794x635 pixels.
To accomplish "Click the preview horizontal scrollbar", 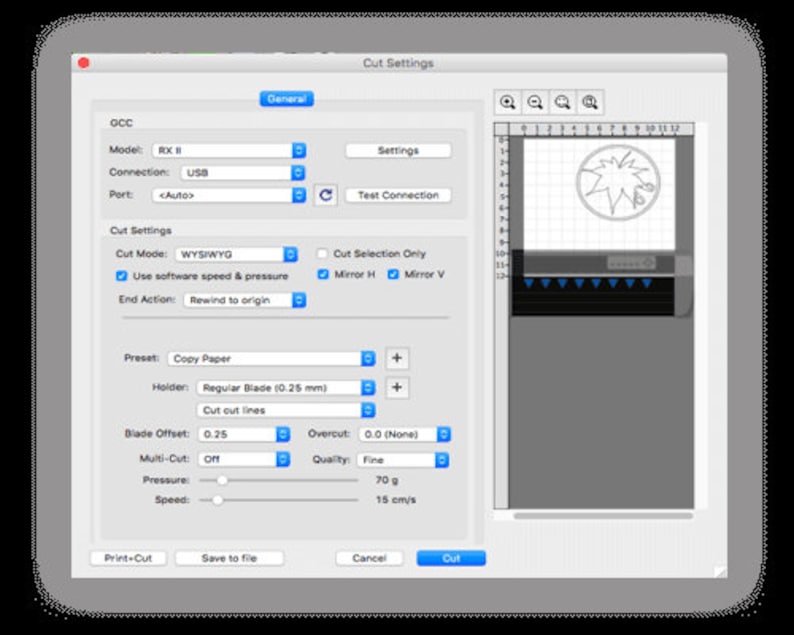I will coord(603,516).
